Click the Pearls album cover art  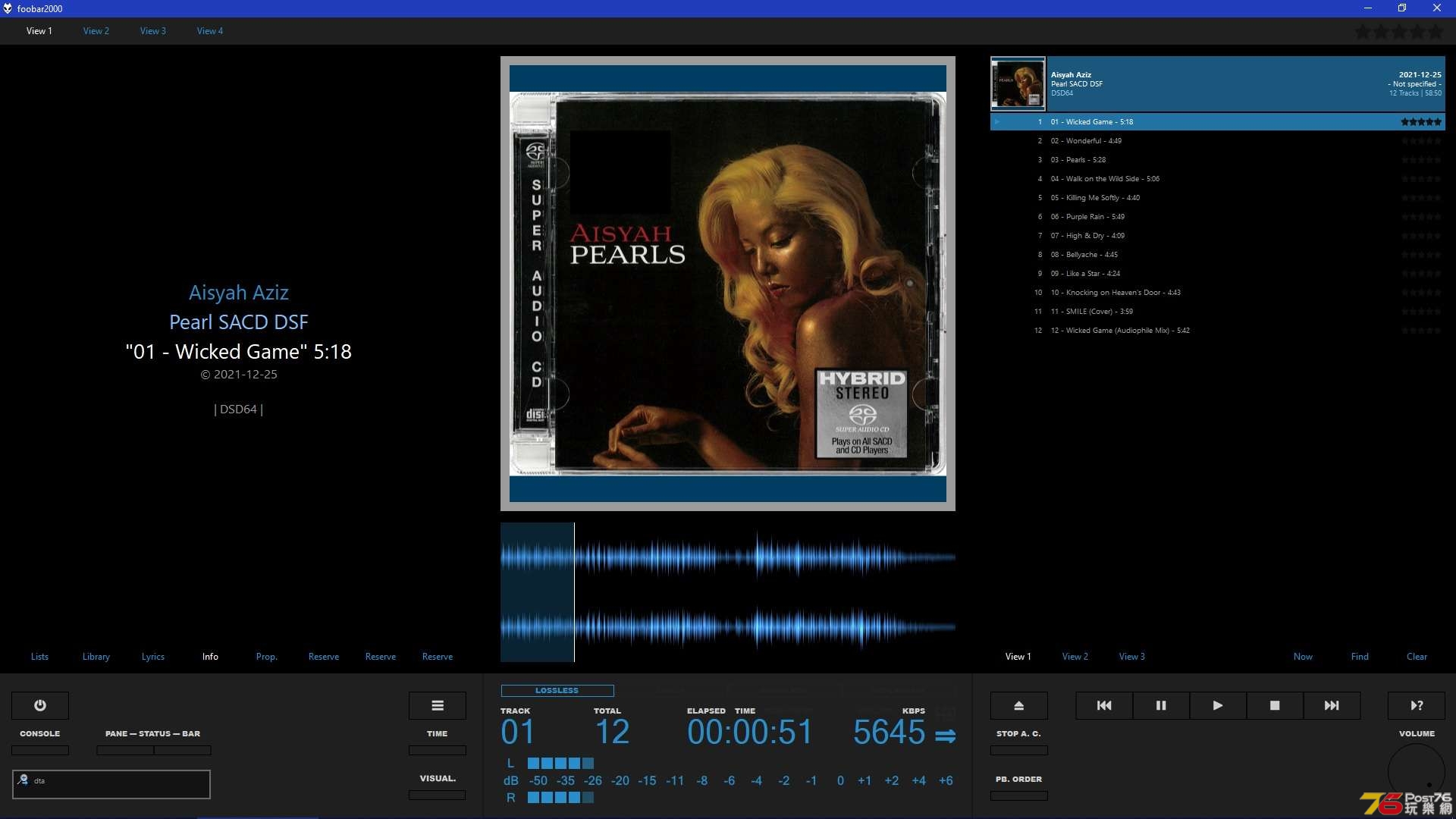coord(728,284)
